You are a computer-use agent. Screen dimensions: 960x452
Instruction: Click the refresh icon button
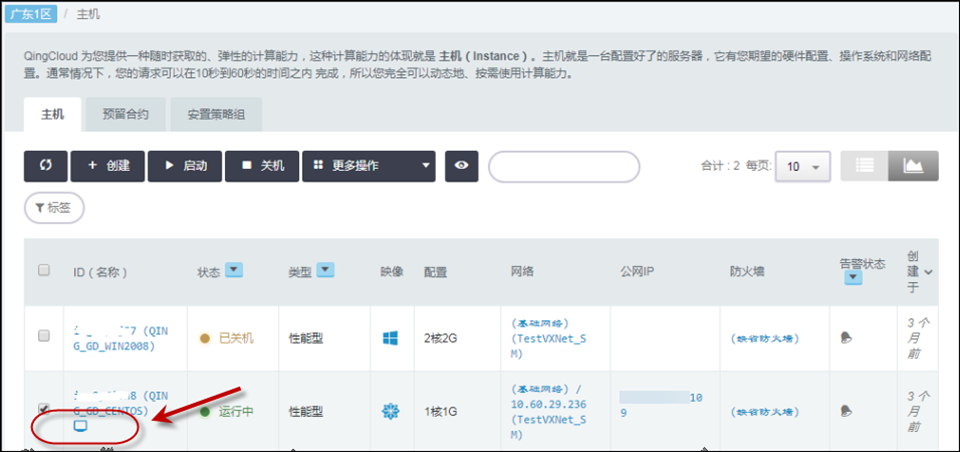tap(46, 166)
